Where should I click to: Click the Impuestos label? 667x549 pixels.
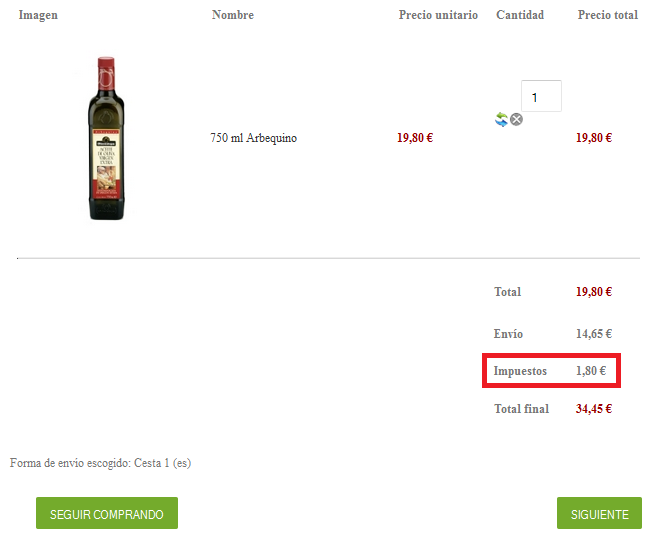click(520, 371)
